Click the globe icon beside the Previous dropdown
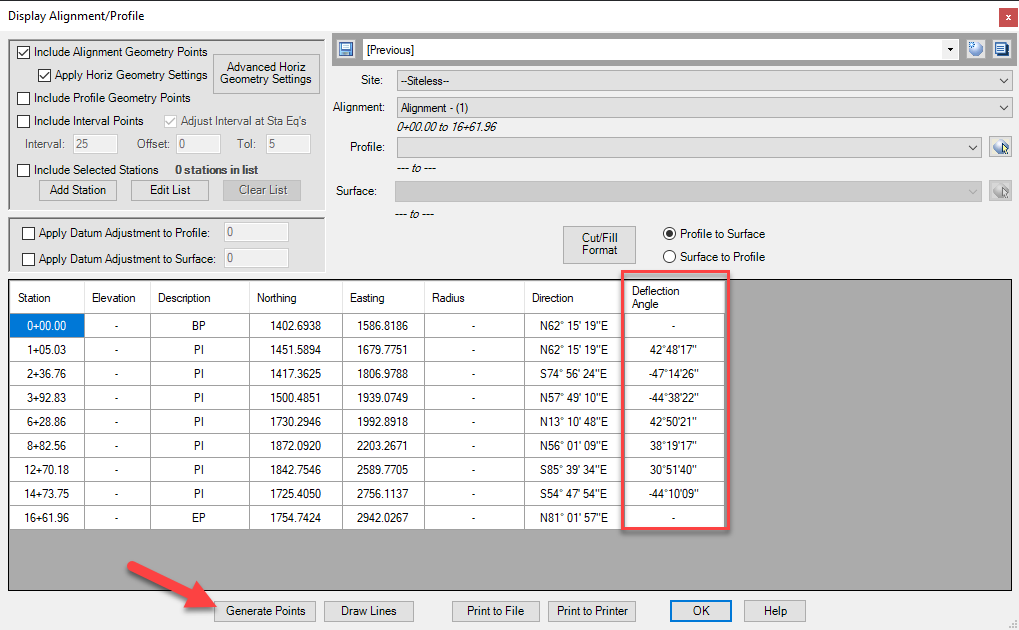Viewport: 1019px width, 630px height. (x=975, y=48)
